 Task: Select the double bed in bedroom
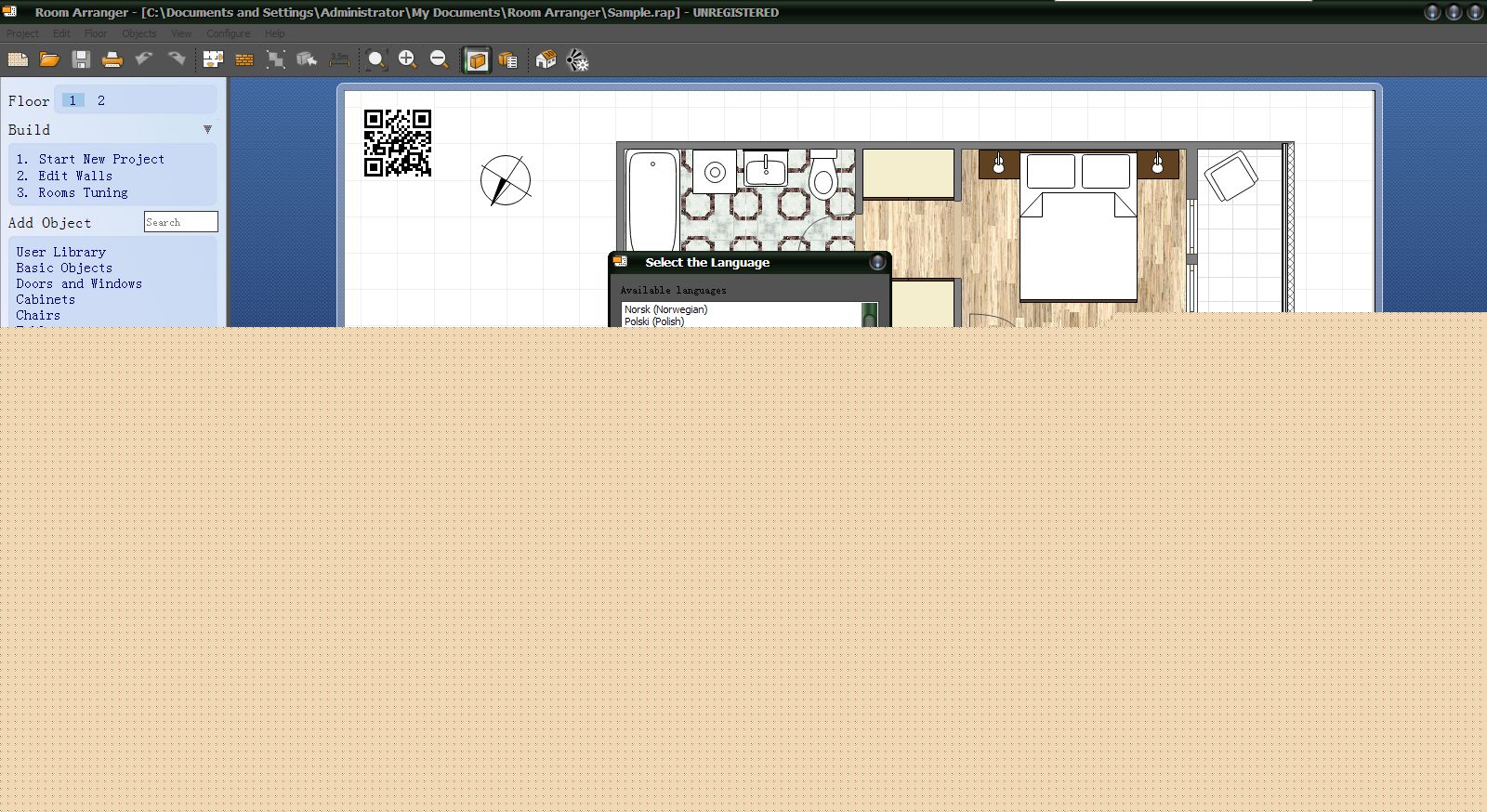tap(1078, 227)
